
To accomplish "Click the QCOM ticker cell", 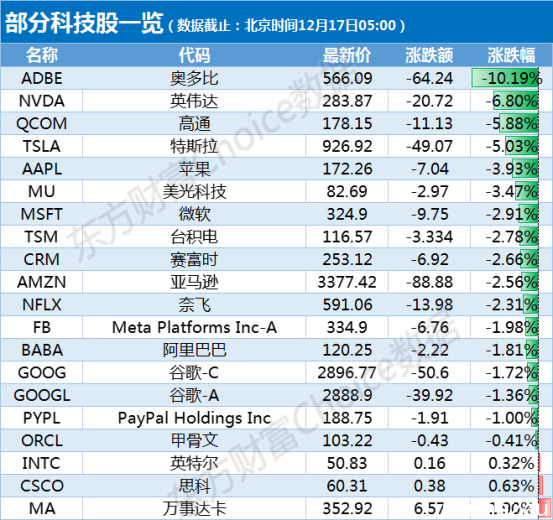I will (42, 123).
